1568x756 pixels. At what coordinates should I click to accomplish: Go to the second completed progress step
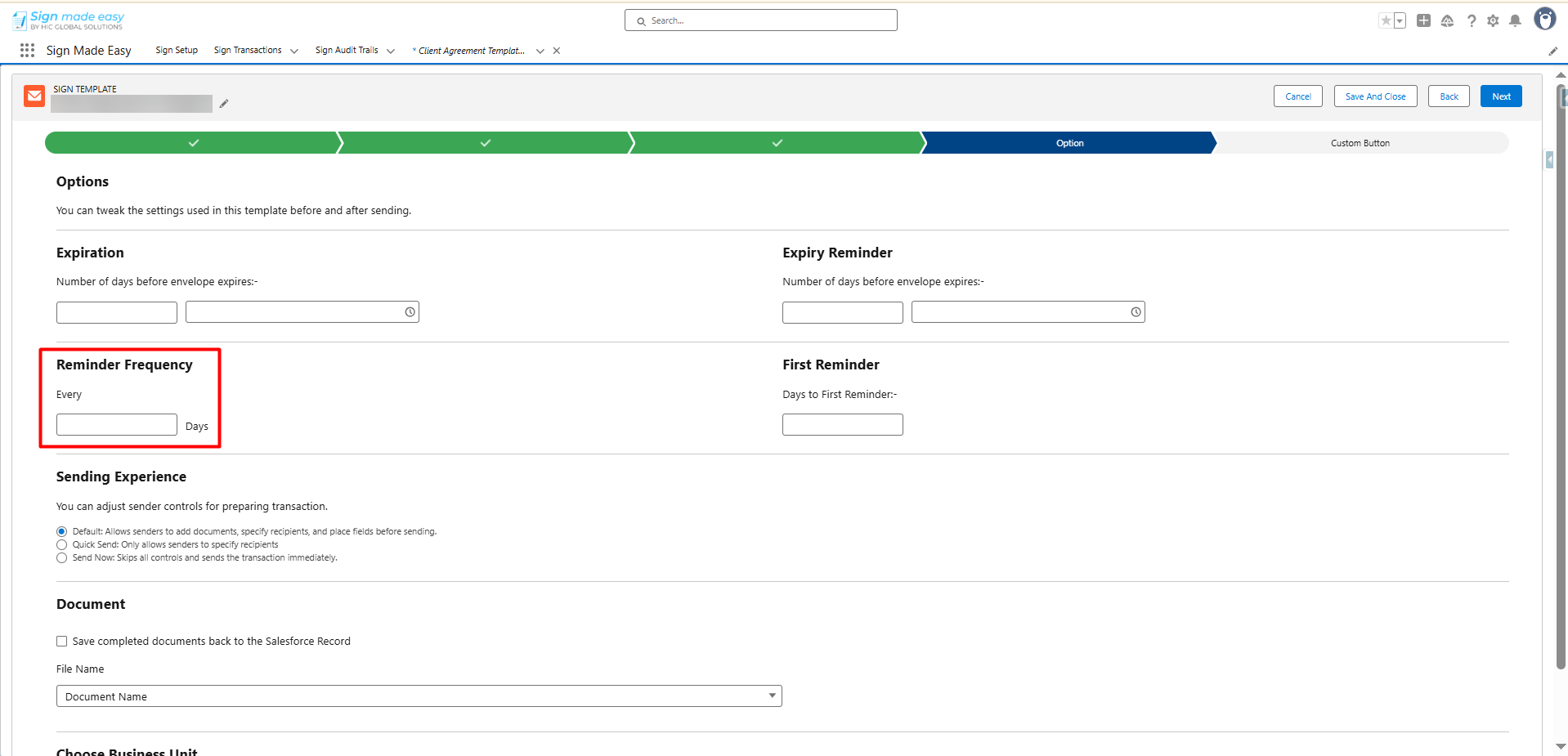click(x=485, y=143)
